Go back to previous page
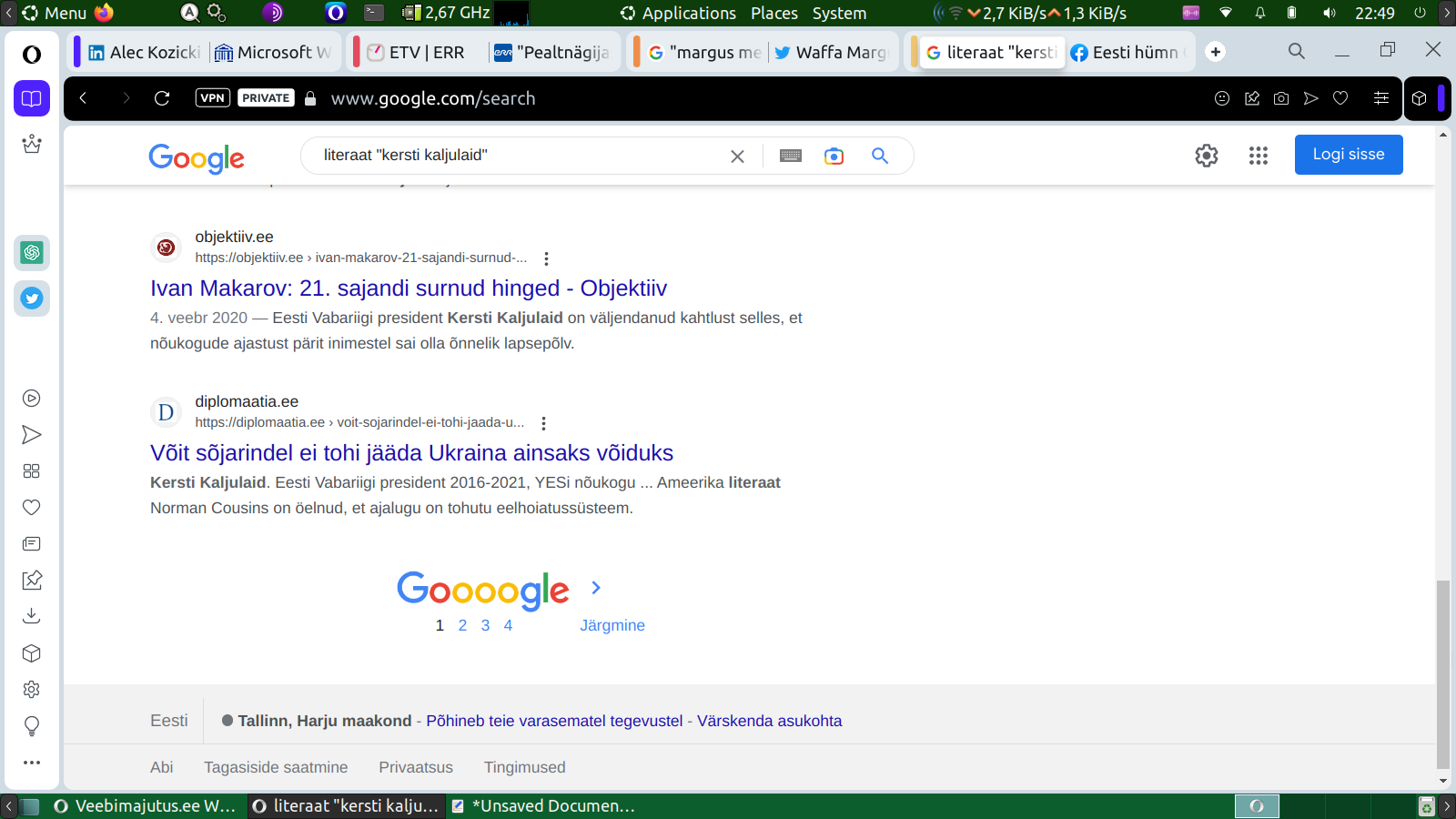The width and height of the screenshot is (1456, 819). pos(83,98)
